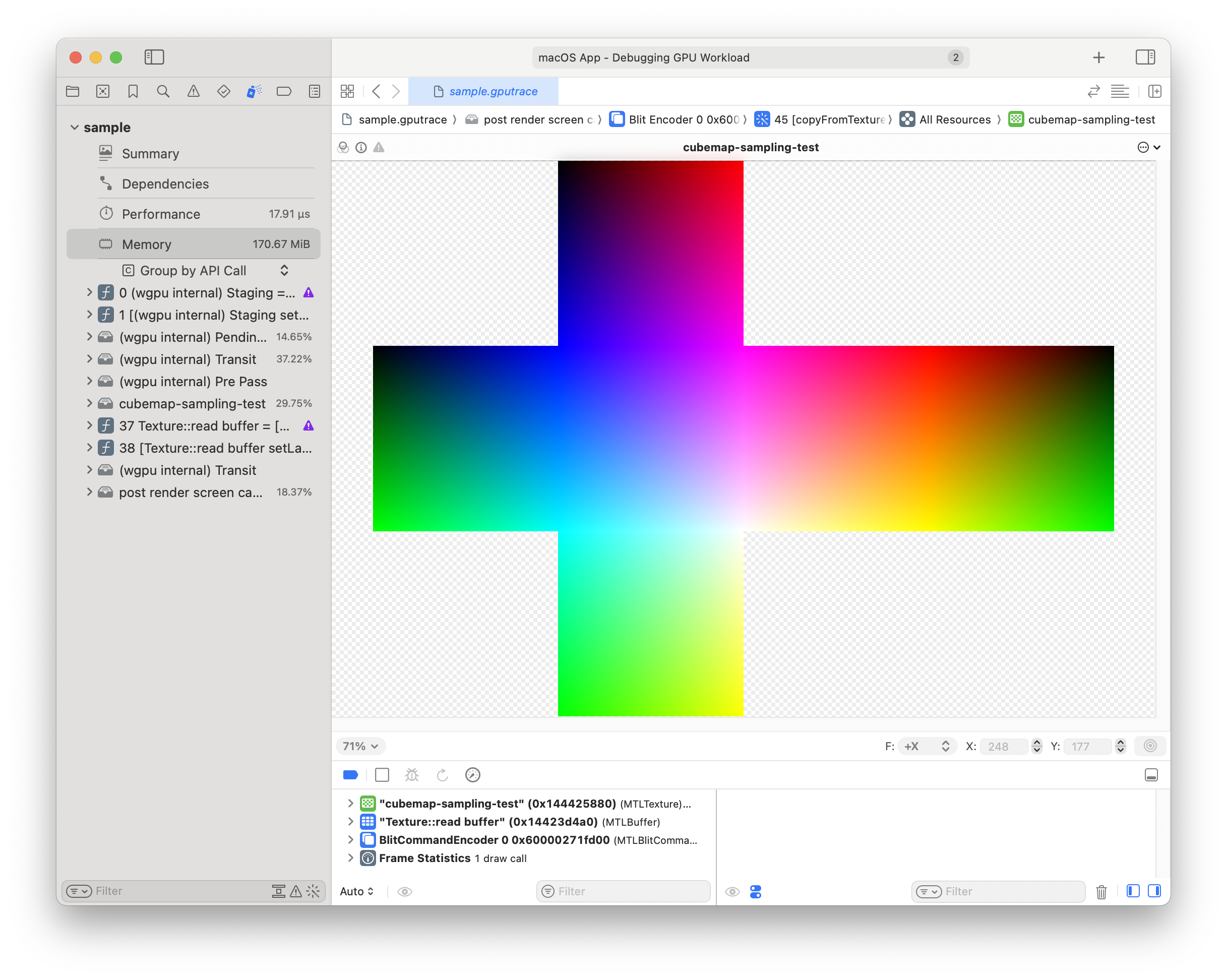This screenshot has width=1227, height=980.
Task: Click the activity badge showing 2
Action: pyautogui.click(x=955, y=57)
